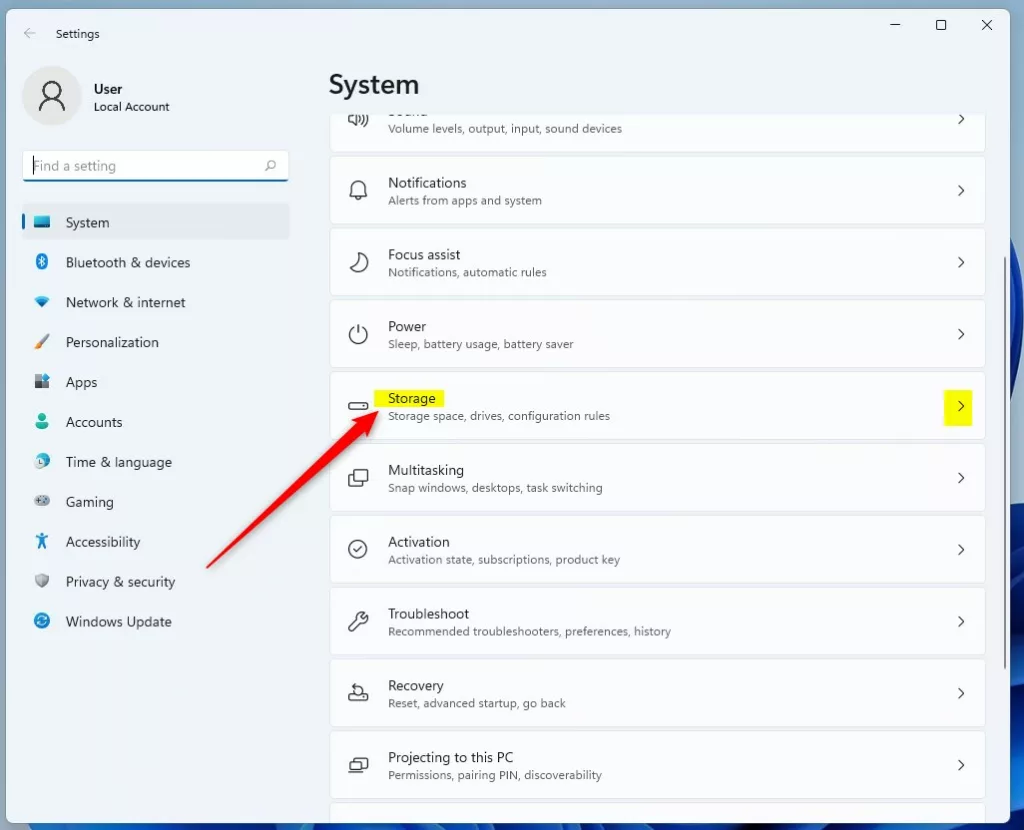Image resolution: width=1024 pixels, height=830 pixels.
Task: Go to Bluetooth & devices section
Action: coord(155,262)
